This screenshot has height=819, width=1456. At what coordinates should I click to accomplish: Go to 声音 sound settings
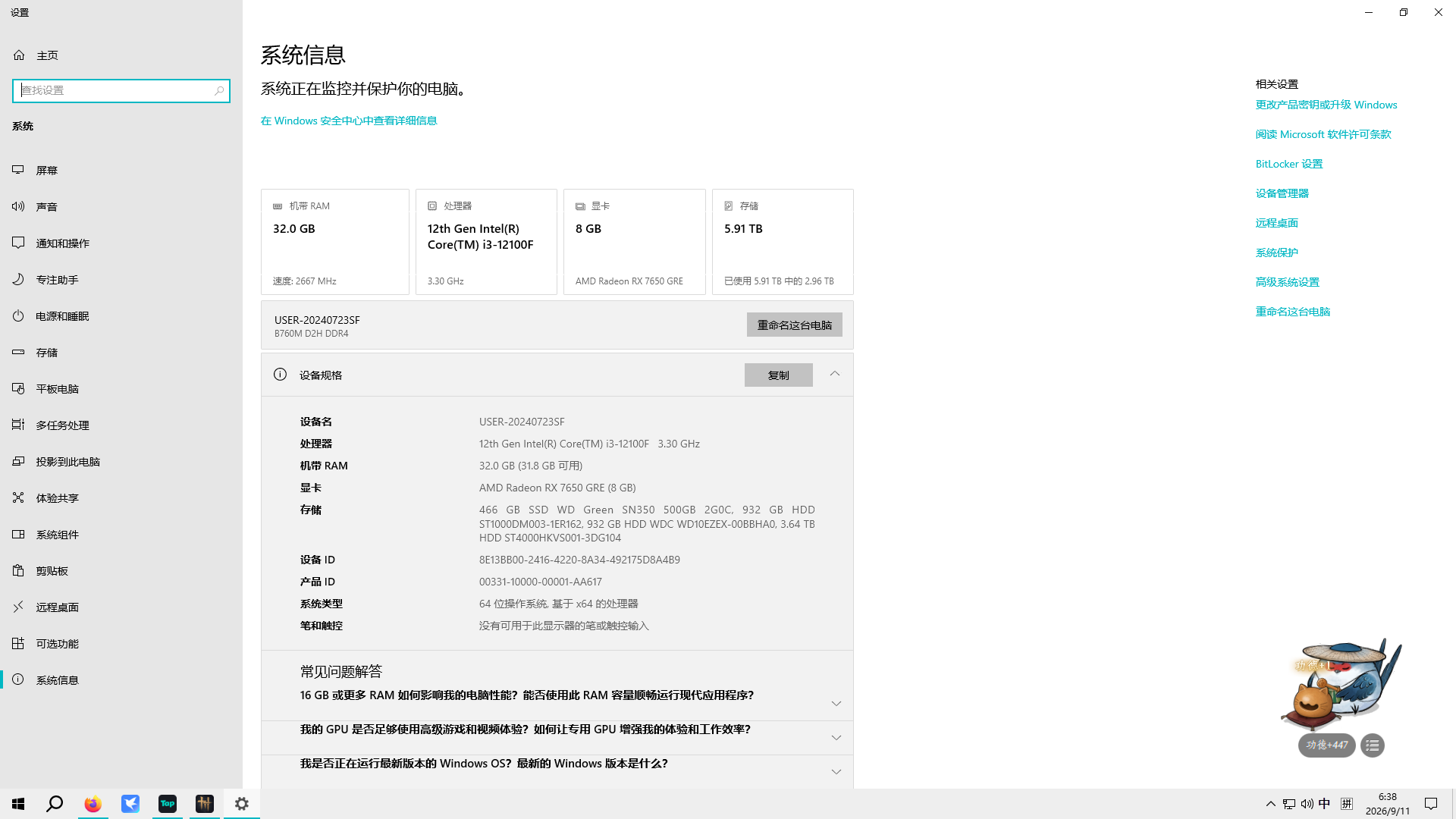[x=121, y=207]
